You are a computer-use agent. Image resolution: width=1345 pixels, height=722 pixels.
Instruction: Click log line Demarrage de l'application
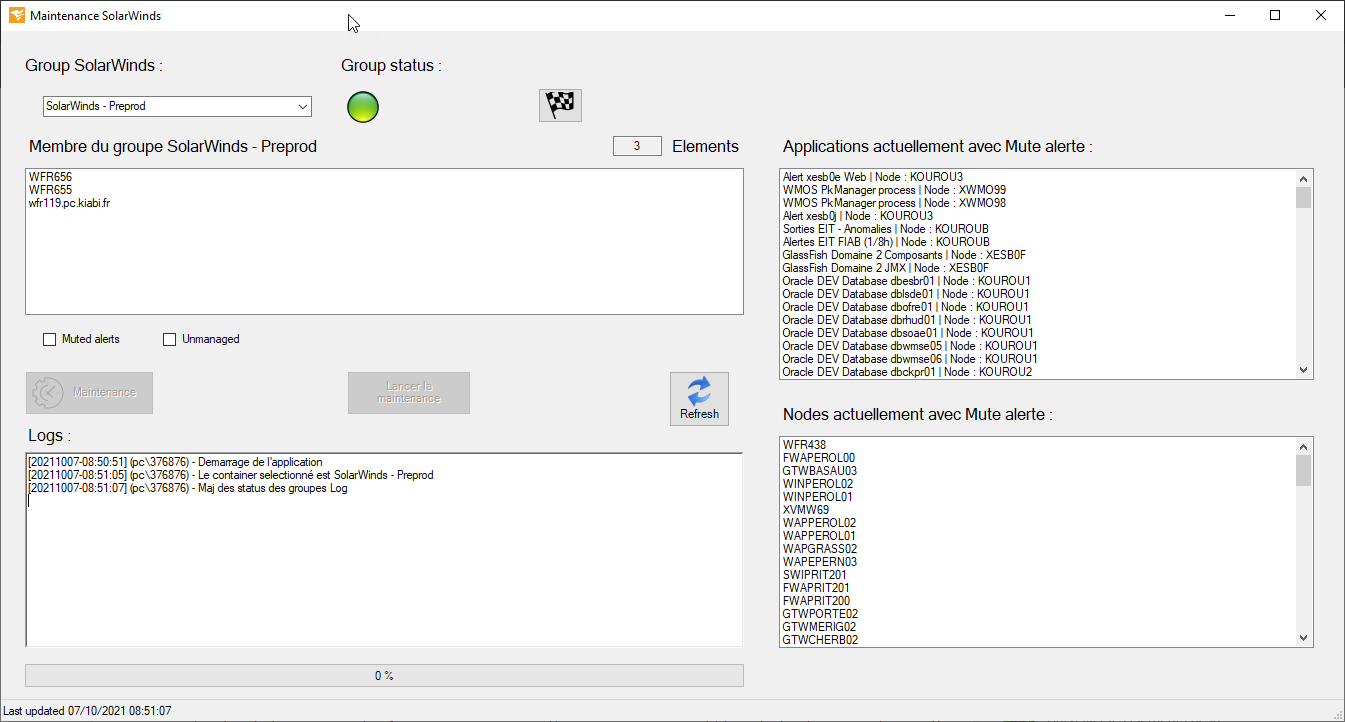(x=176, y=463)
